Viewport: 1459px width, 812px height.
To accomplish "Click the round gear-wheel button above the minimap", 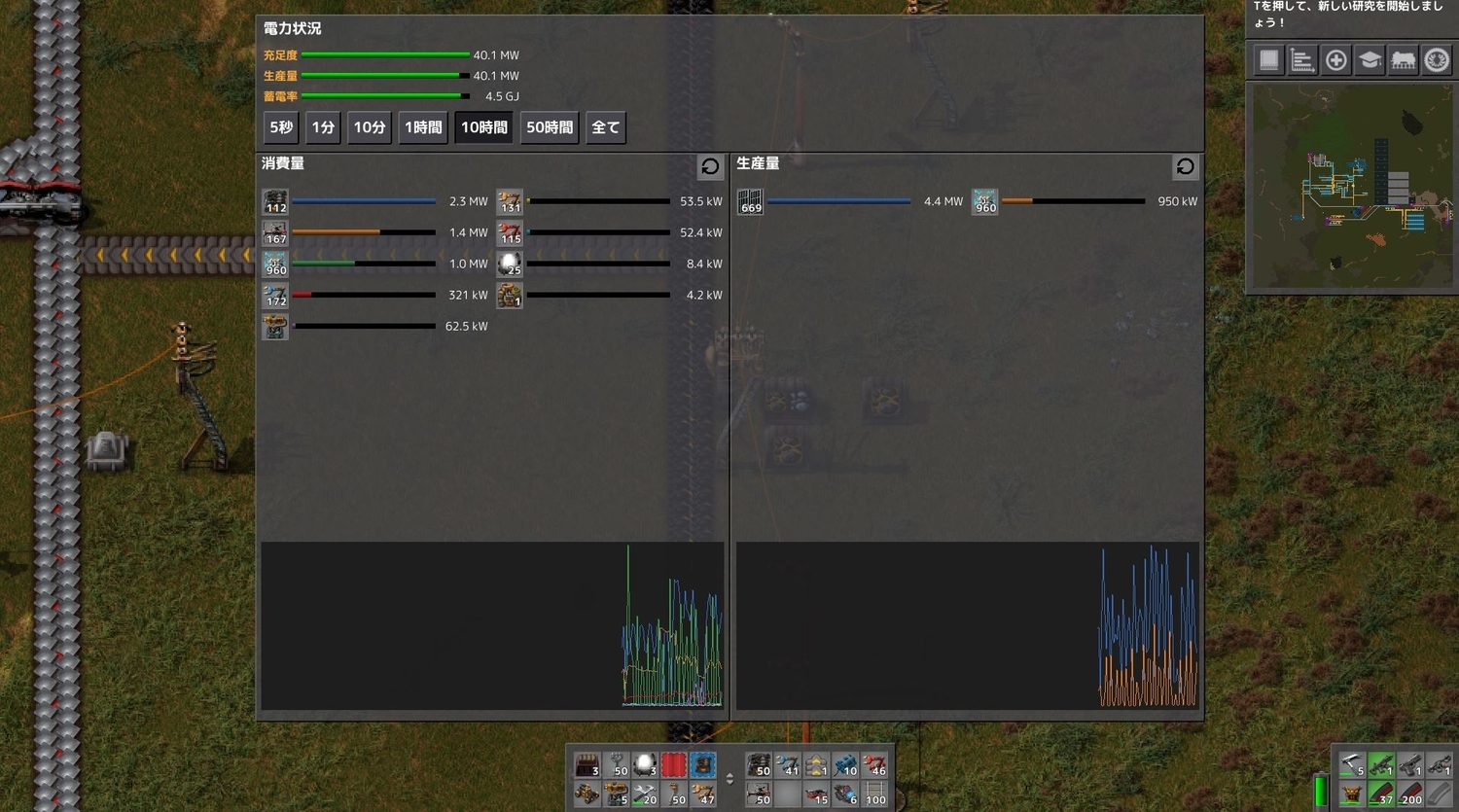I will pos(1437,60).
